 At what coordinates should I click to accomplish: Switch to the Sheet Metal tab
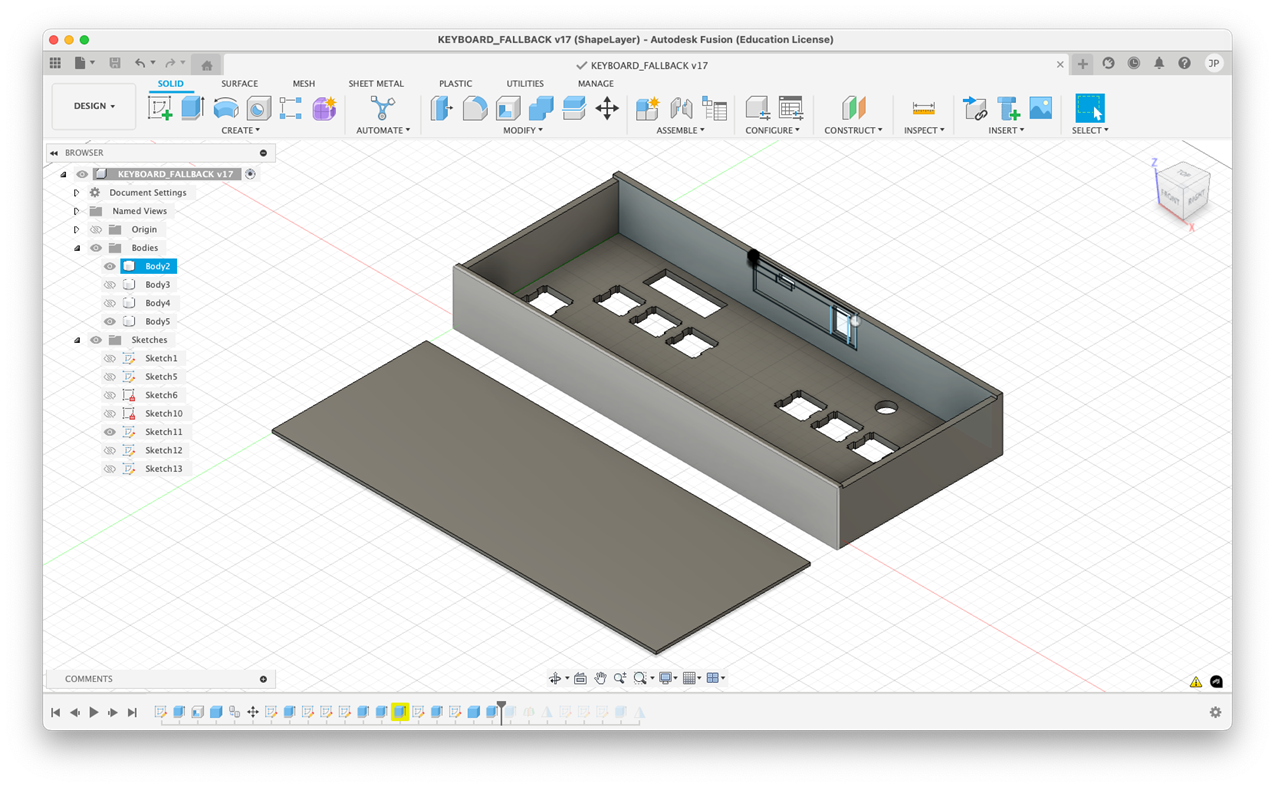376,84
